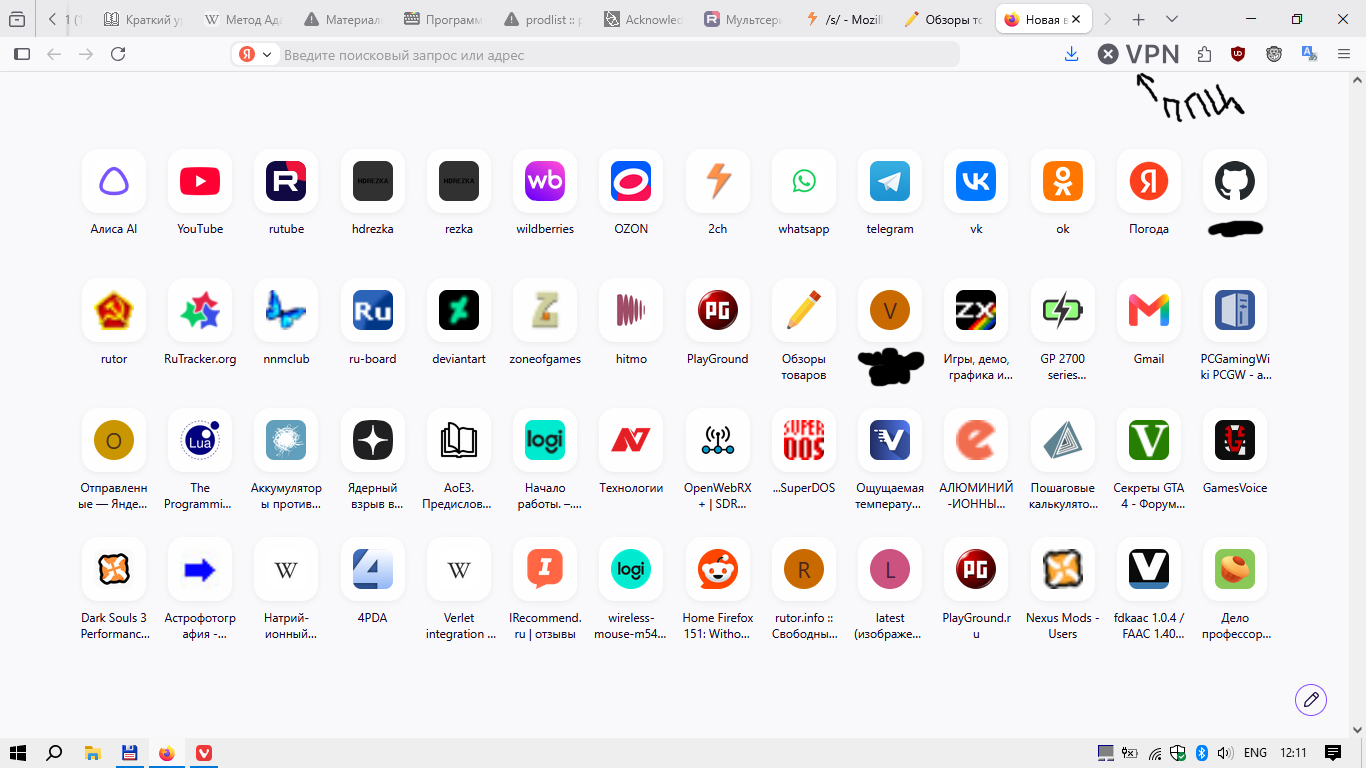Open the tab overview button left of tabs
This screenshot has width=1366, height=768.
pyautogui.click(x=17, y=19)
